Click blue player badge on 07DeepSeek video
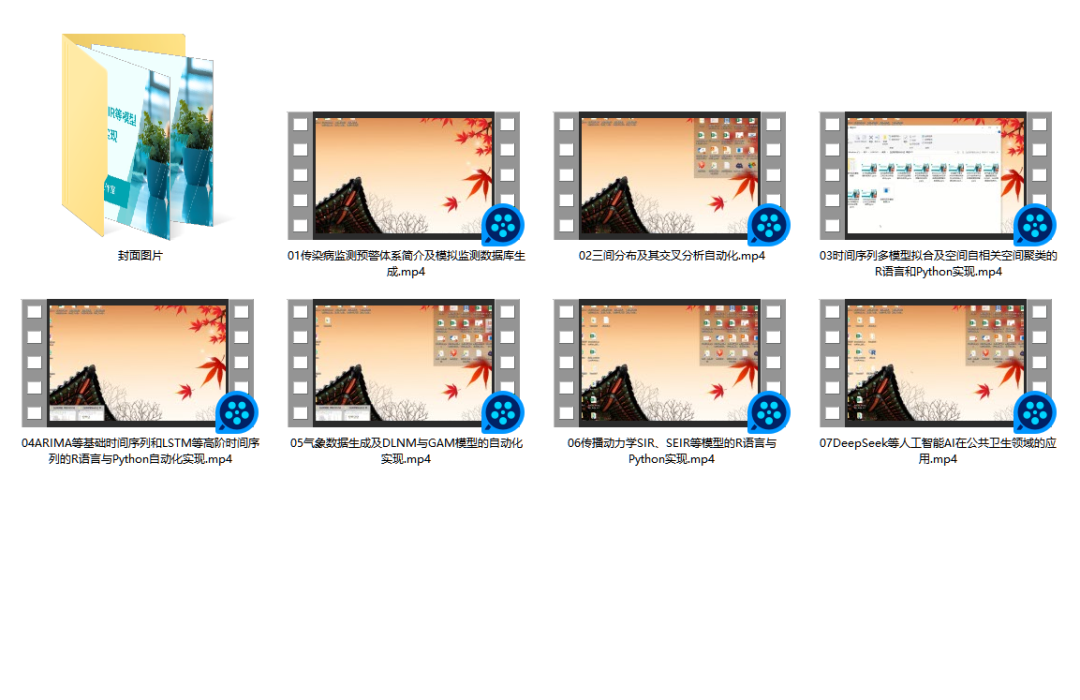The height and width of the screenshot is (700, 1080). [x=1035, y=412]
